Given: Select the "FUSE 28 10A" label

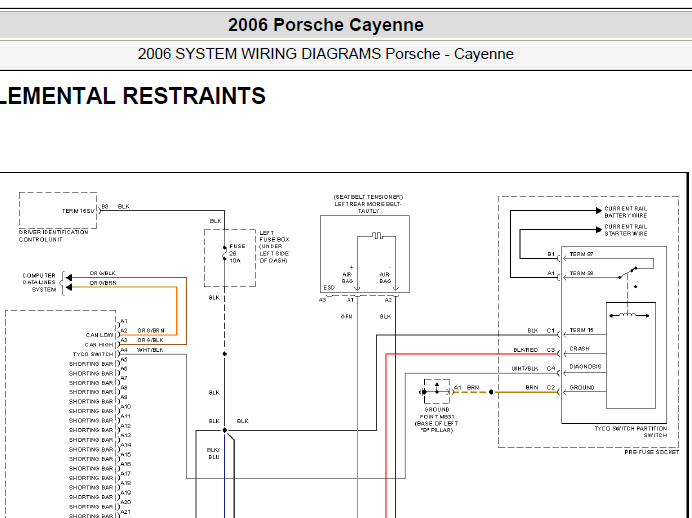Looking at the screenshot, I should pyautogui.click(x=237, y=253).
